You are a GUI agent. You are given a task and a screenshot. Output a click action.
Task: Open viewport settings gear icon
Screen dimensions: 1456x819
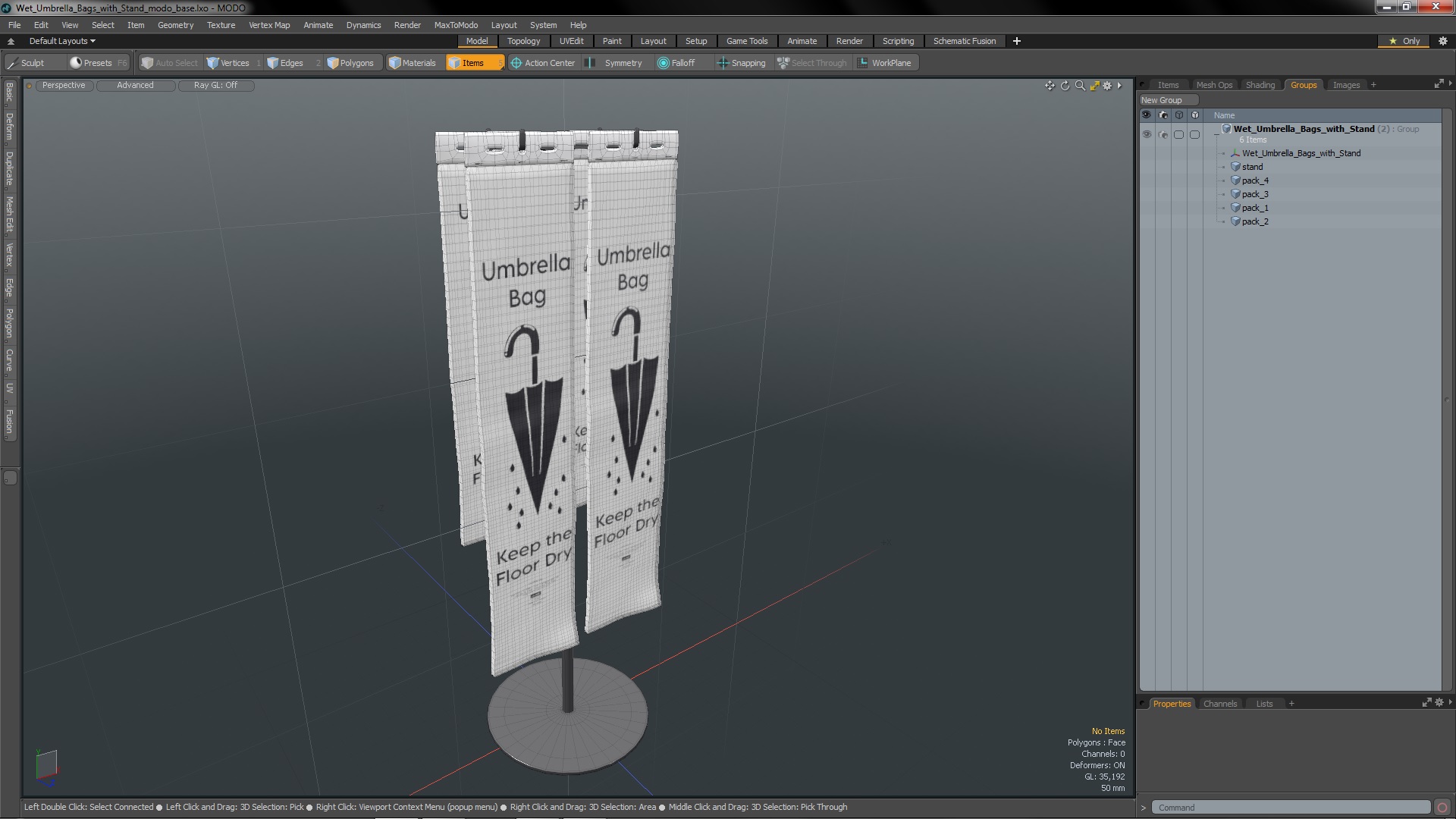pyautogui.click(x=1107, y=86)
